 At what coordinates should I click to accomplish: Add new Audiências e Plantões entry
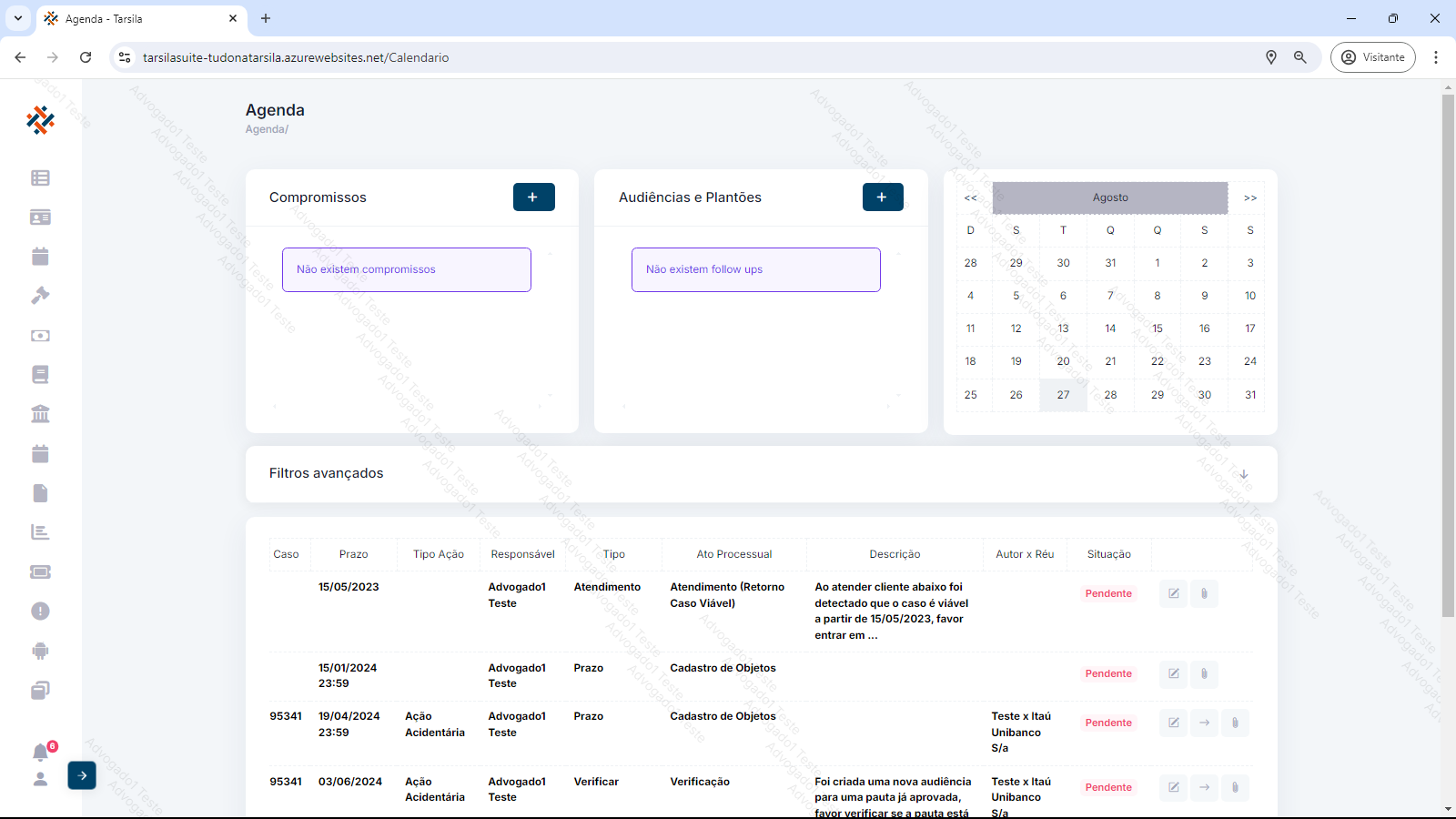882,197
